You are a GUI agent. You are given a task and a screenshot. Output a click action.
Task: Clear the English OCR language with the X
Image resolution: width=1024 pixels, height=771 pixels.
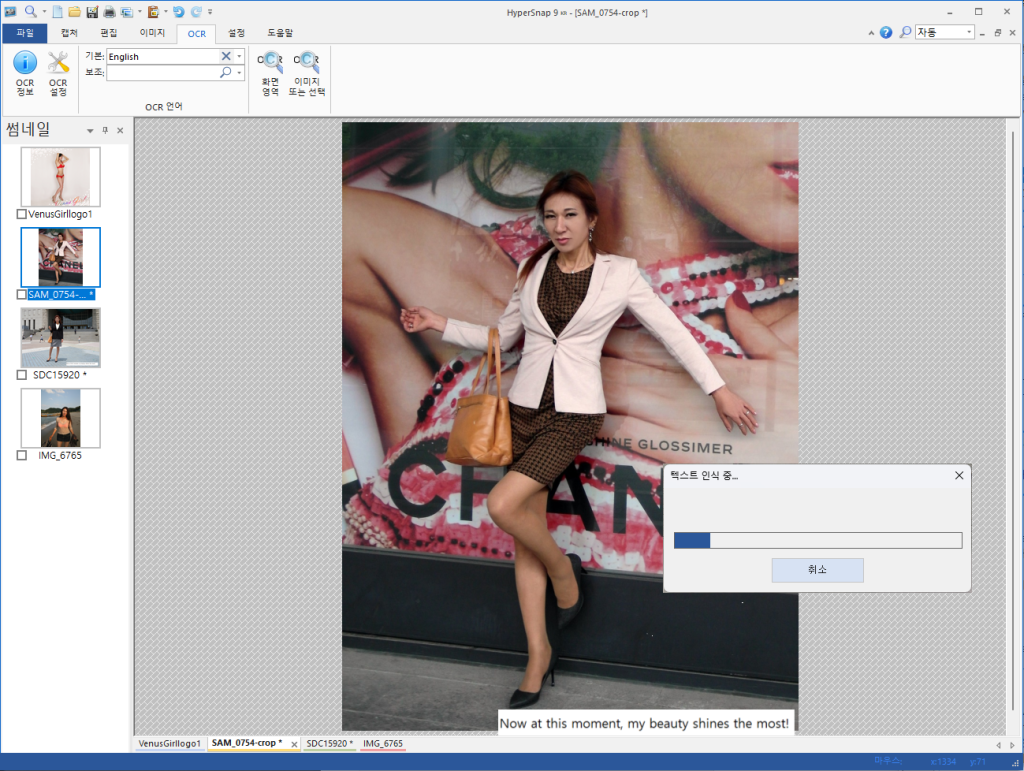coord(226,56)
